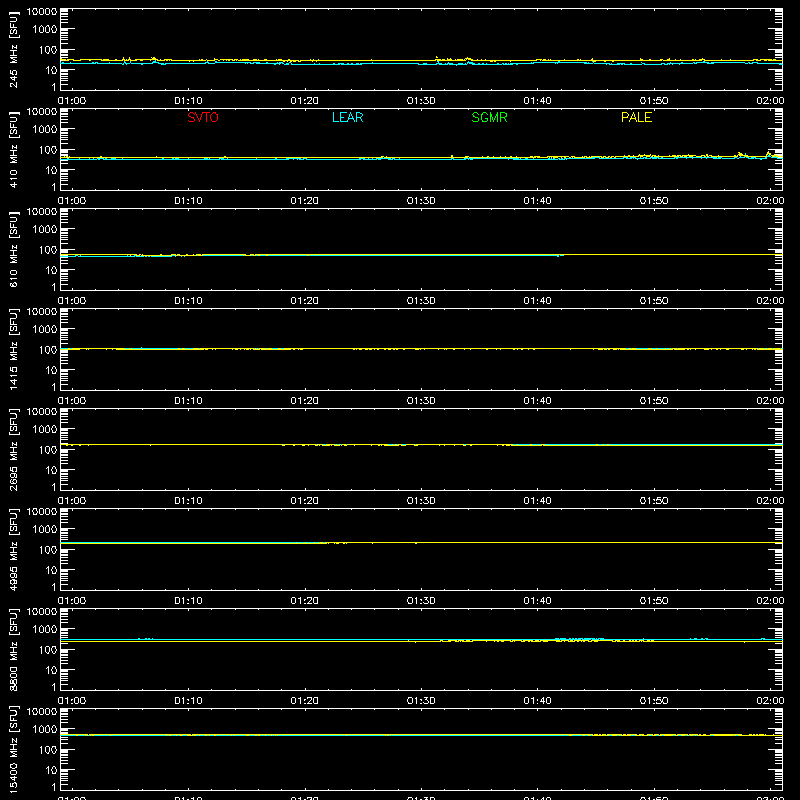Click the 245 MHz [SFU] axis title
Image resolution: width=800 pixels, height=800 pixels.
click(14, 49)
